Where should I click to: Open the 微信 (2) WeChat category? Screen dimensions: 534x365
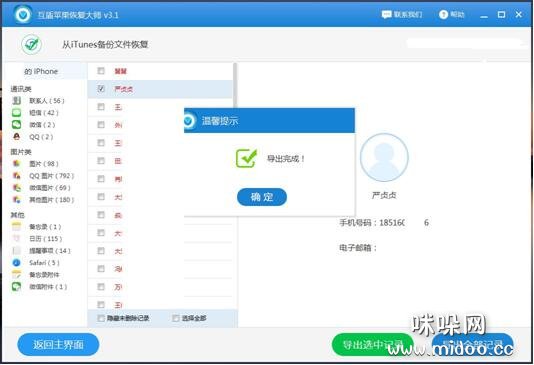[x=34, y=125]
